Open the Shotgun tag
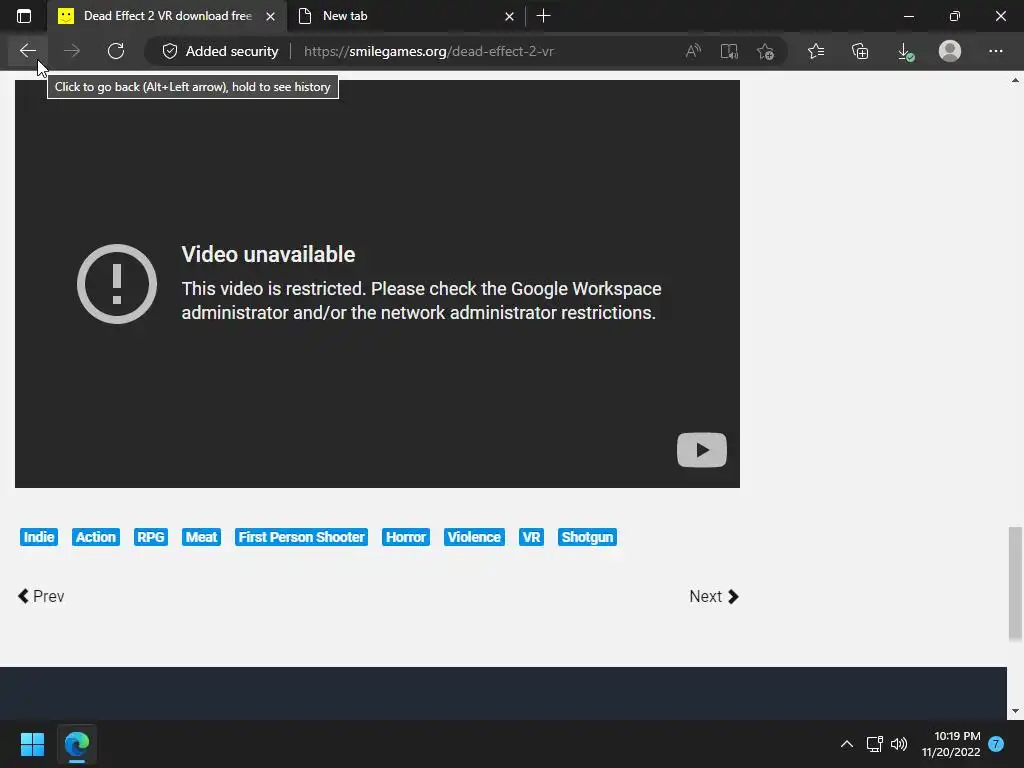Image resolution: width=1024 pixels, height=768 pixels. pyautogui.click(x=587, y=537)
